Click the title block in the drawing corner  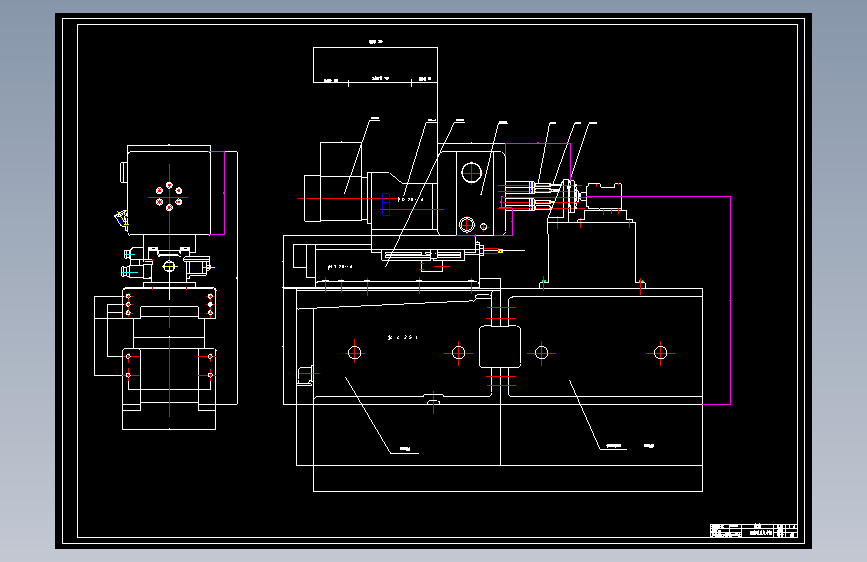coord(754,530)
